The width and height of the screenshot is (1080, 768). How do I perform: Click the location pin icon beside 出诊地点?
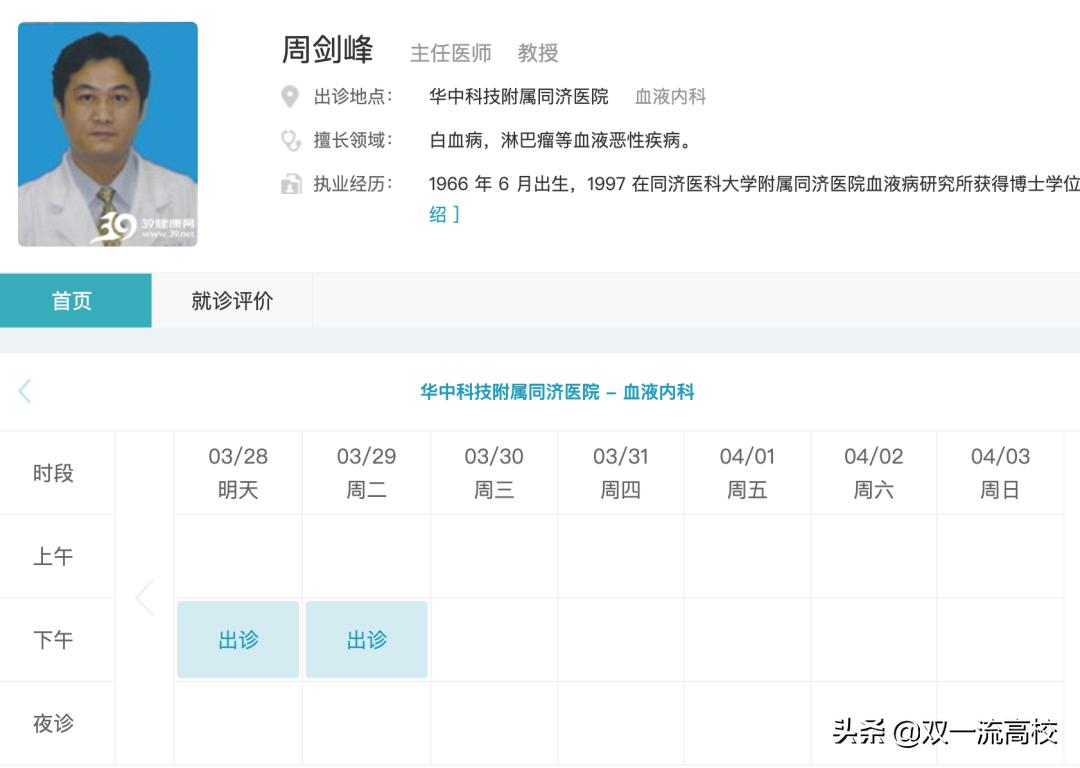click(x=290, y=96)
